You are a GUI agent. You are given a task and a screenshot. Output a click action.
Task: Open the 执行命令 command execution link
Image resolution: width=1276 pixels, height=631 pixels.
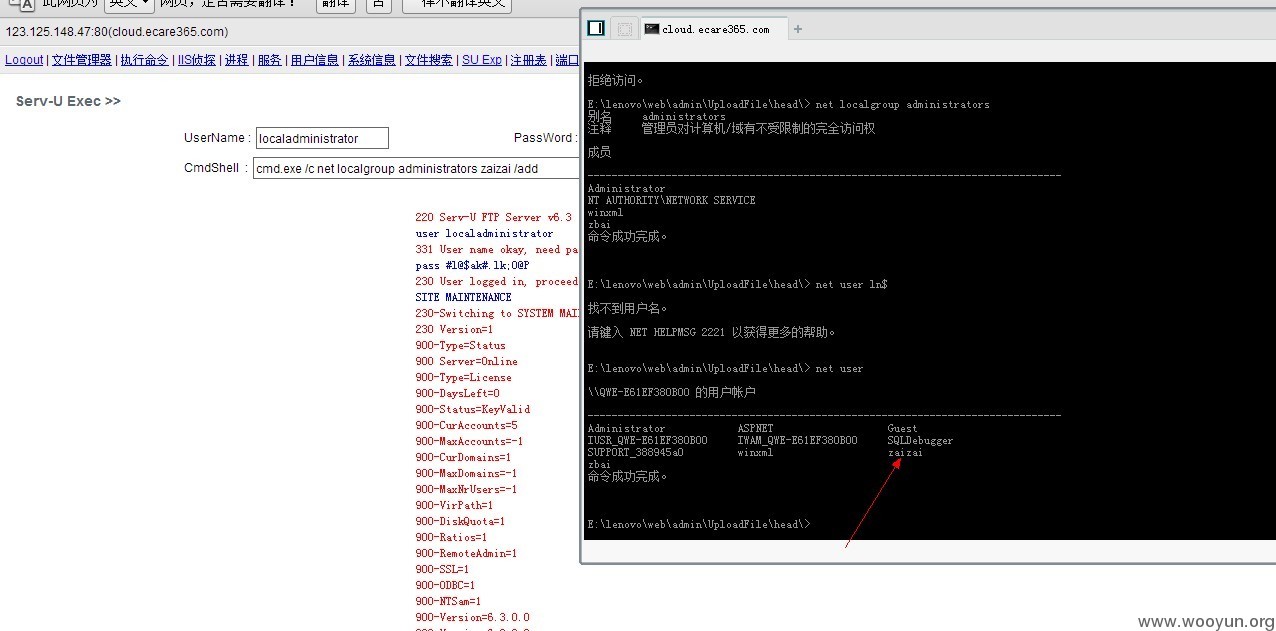pos(145,60)
